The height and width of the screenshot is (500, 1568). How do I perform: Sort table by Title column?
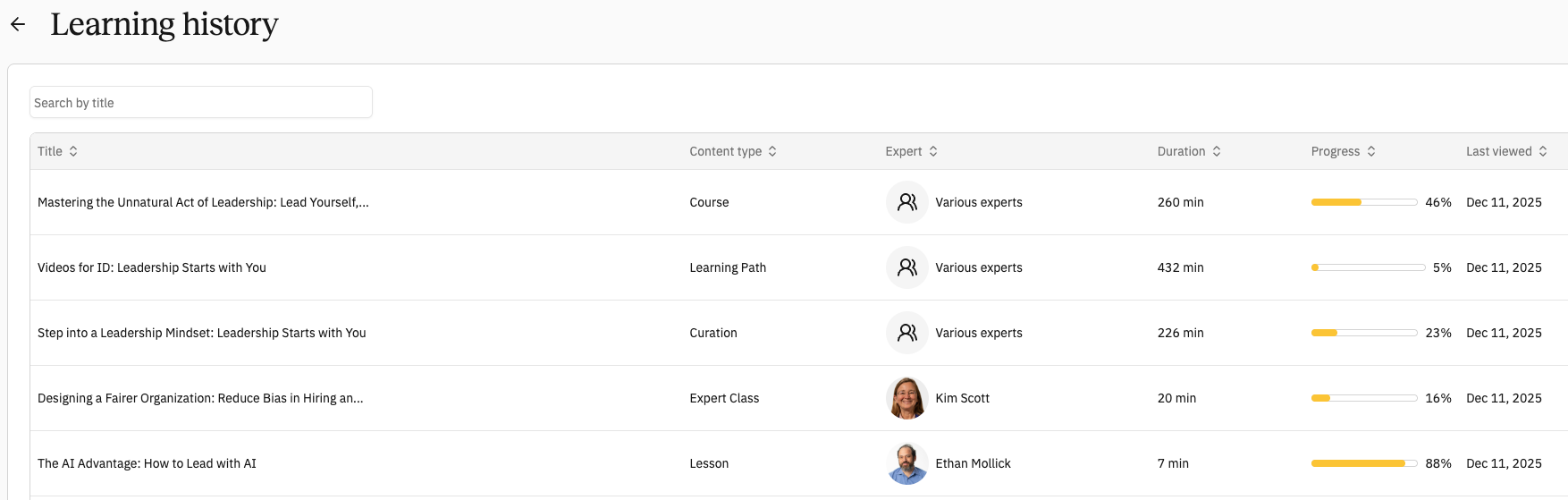pos(73,151)
